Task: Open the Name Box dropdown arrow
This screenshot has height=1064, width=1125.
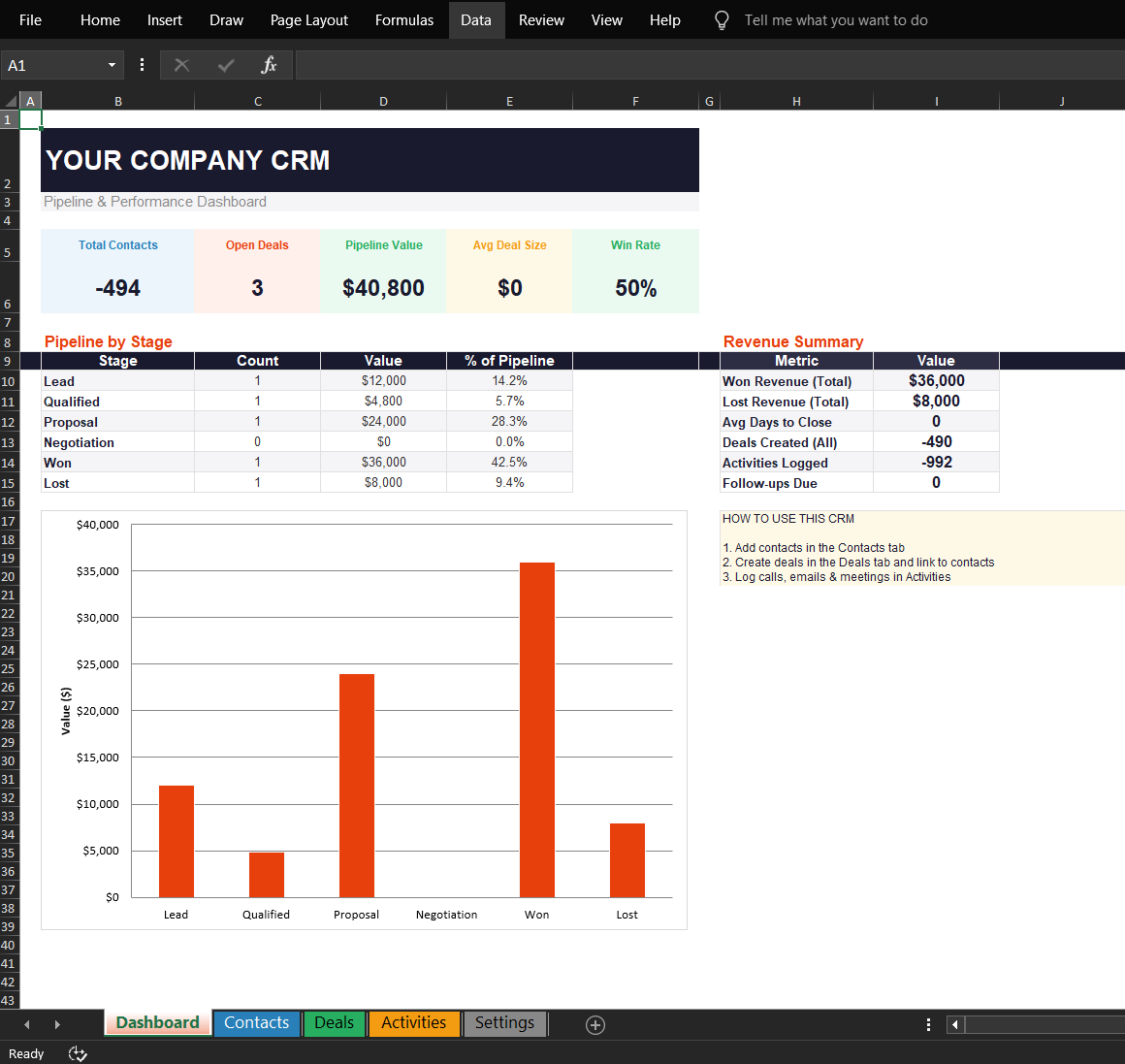Action: coord(110,64)
